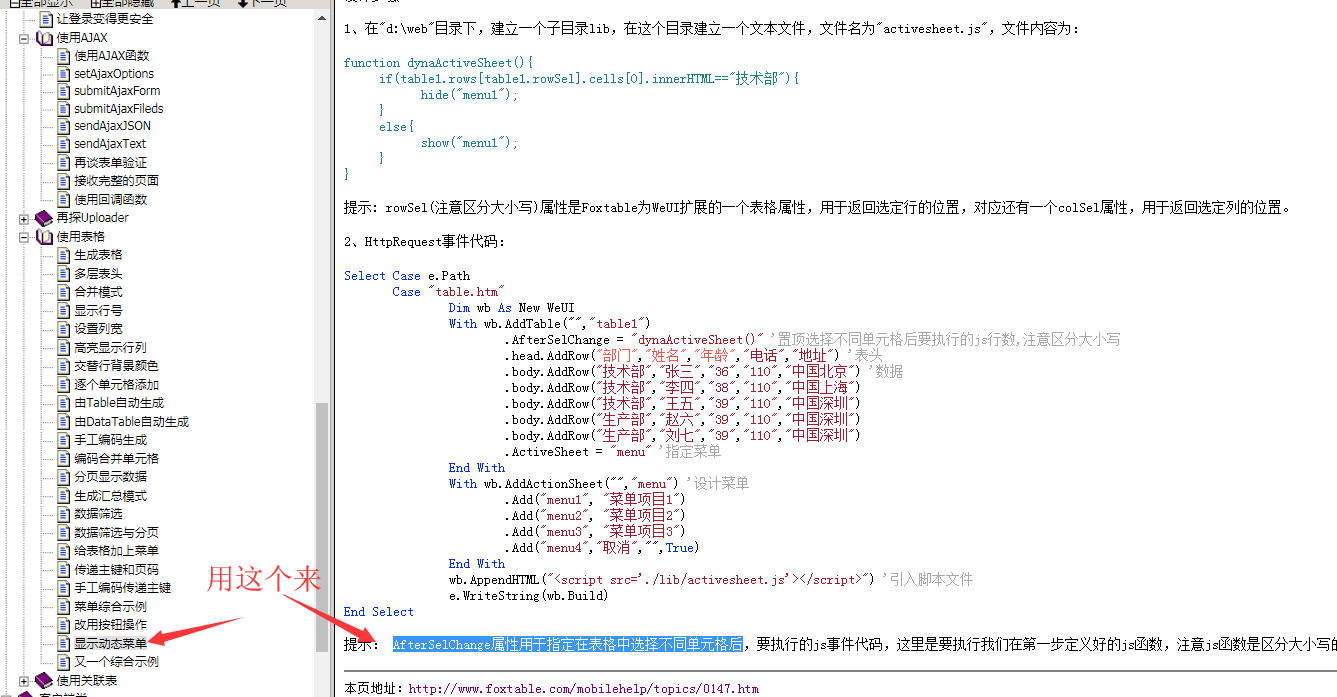Click the page icon next to 使用回调函数
The height and width of the screenshot is (697, 1337).
[x=64, y=200]
